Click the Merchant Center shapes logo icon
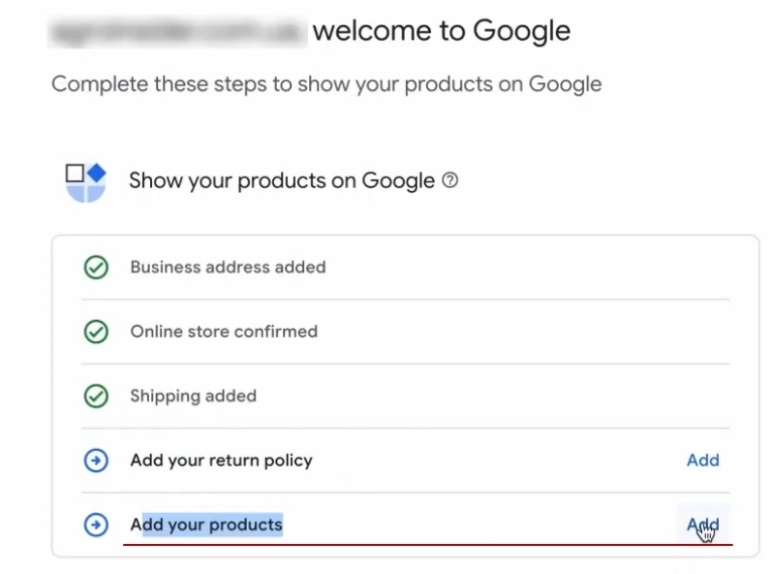The height and width of the screenshot is (574, 771). tap(86, 182)
